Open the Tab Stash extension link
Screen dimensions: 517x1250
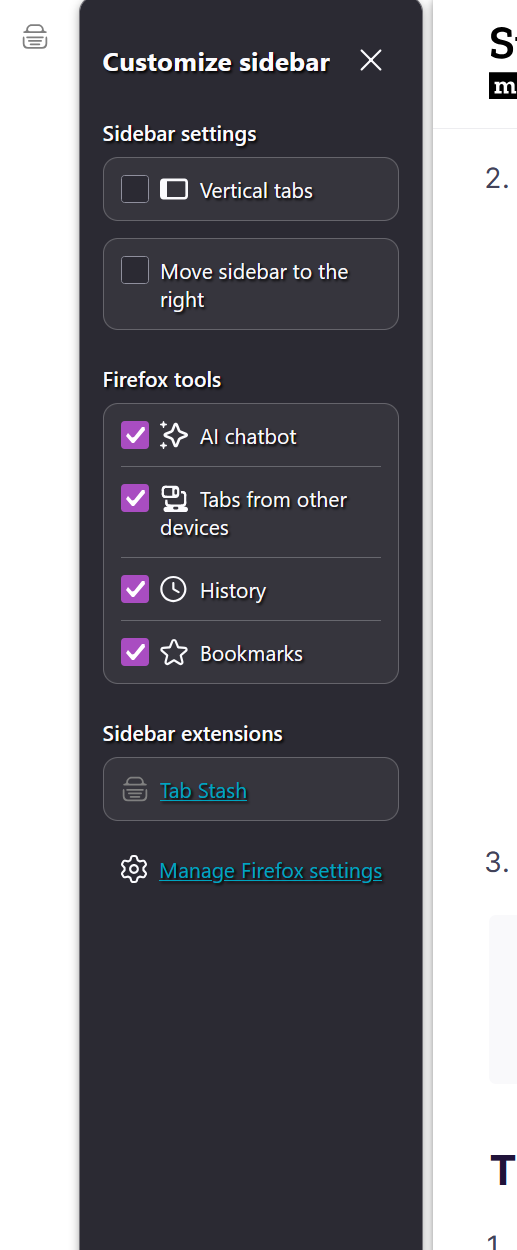(x=203, y=791)
